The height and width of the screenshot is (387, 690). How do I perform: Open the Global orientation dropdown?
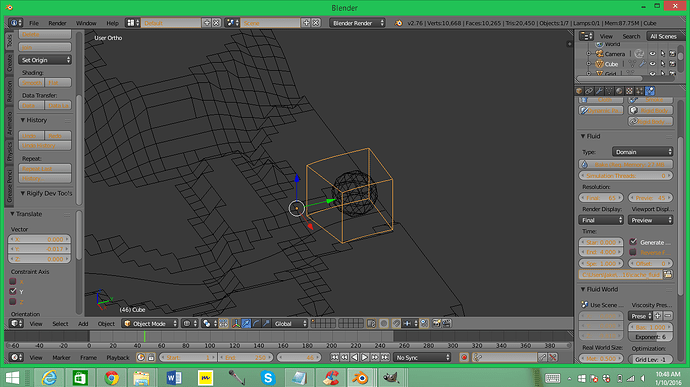pyautogui.click(x=290, y=324)
